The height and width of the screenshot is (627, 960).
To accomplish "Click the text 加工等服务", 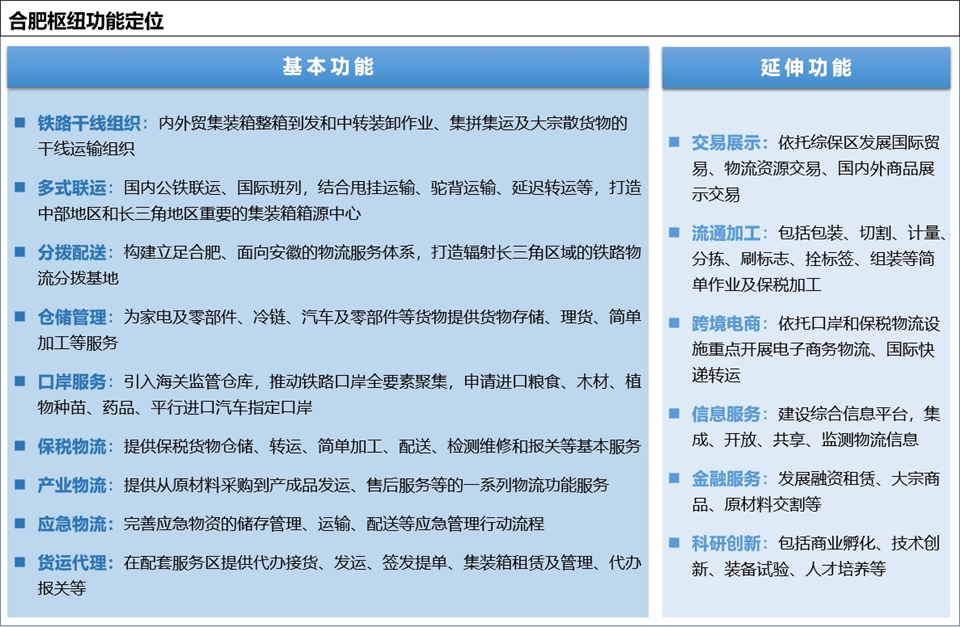I will (78, 343).
